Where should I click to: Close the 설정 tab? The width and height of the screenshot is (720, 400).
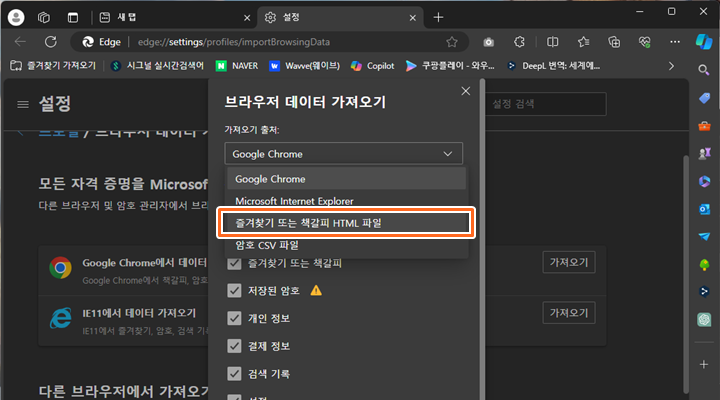[412, 18]
